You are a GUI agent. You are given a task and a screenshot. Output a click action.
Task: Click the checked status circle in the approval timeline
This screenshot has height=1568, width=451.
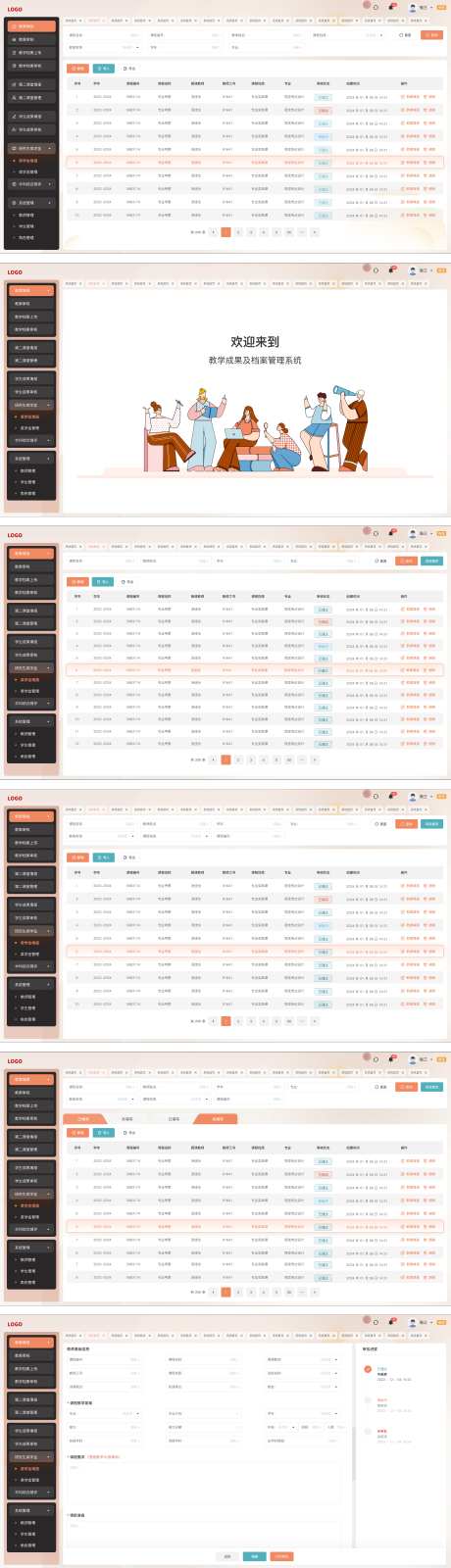coord(368,1369)
